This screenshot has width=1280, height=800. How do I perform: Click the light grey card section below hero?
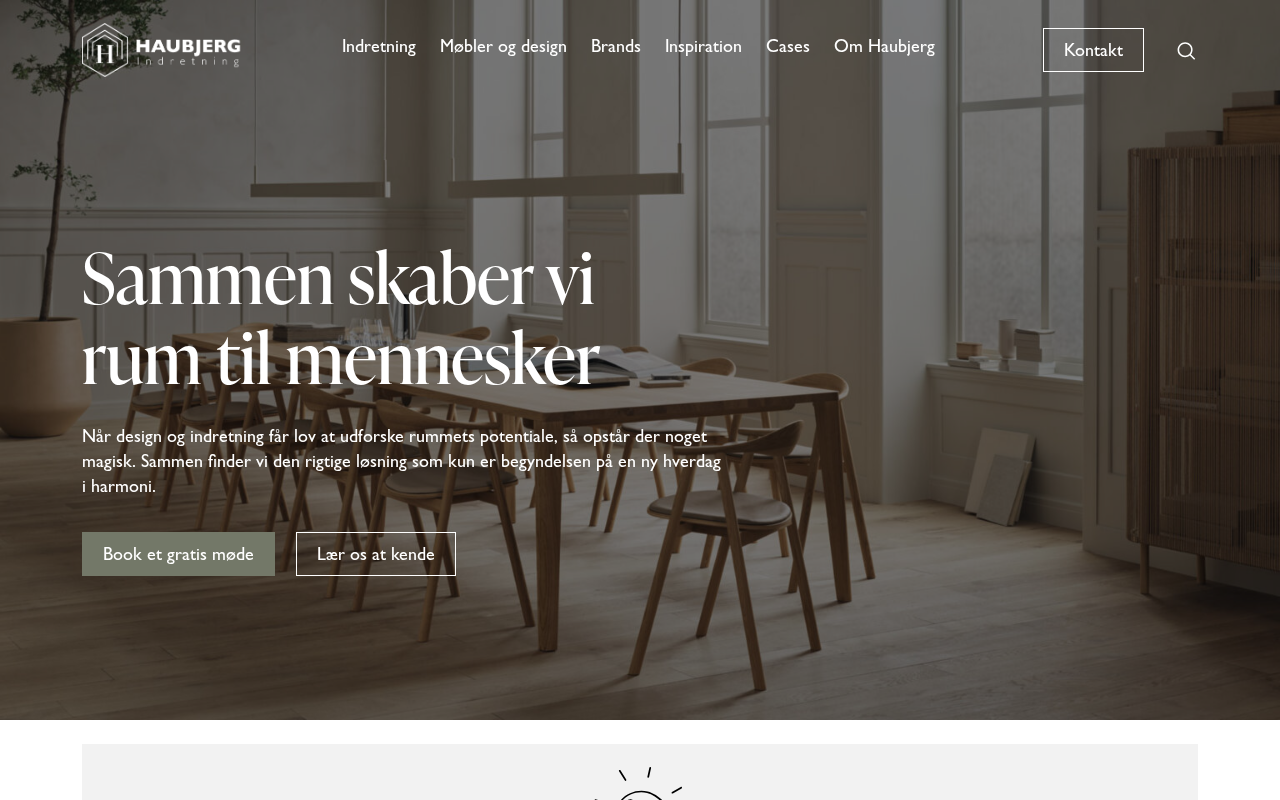click(640, 772)
